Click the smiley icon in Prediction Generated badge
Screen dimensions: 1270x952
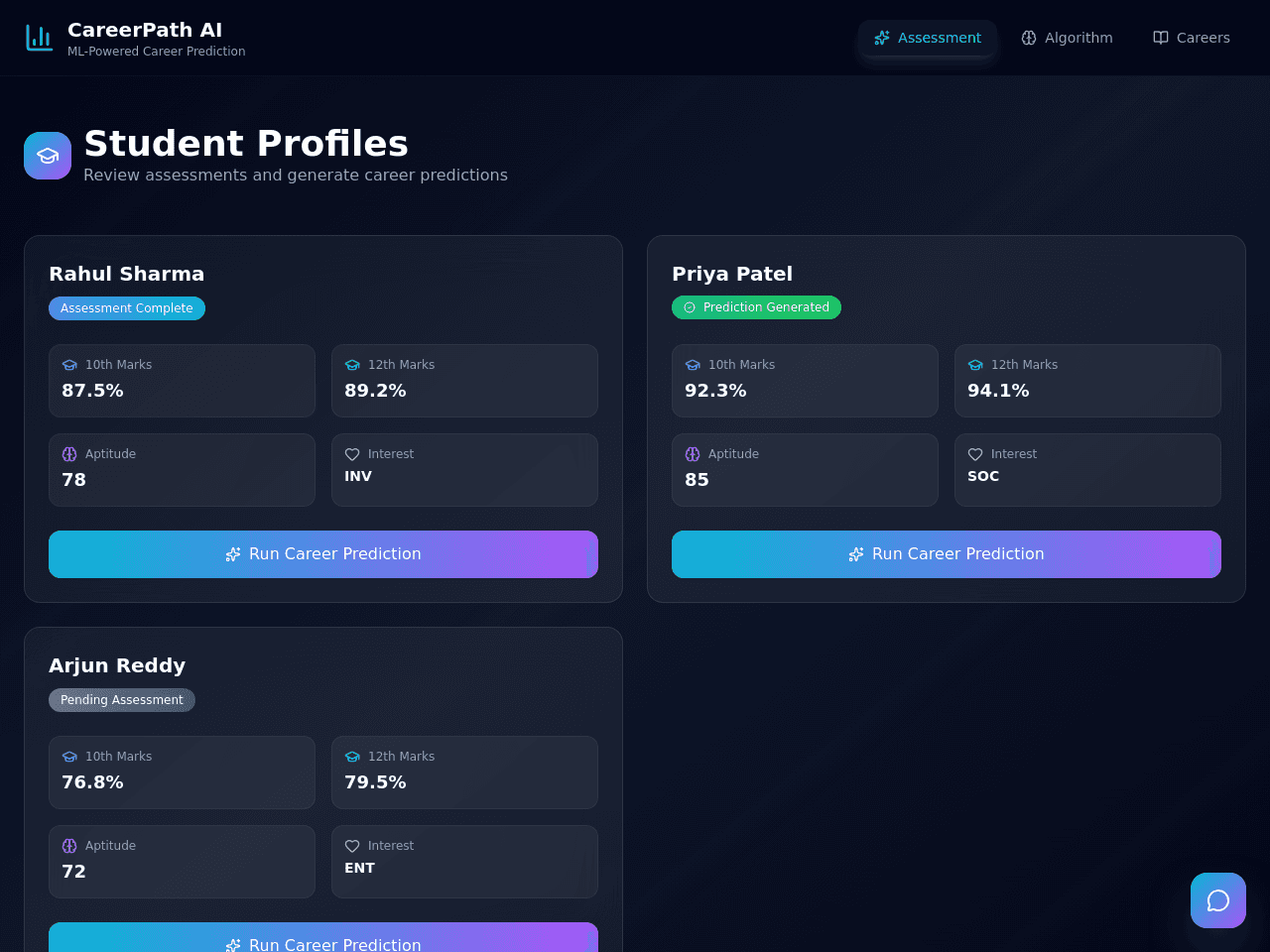(690, 307)
